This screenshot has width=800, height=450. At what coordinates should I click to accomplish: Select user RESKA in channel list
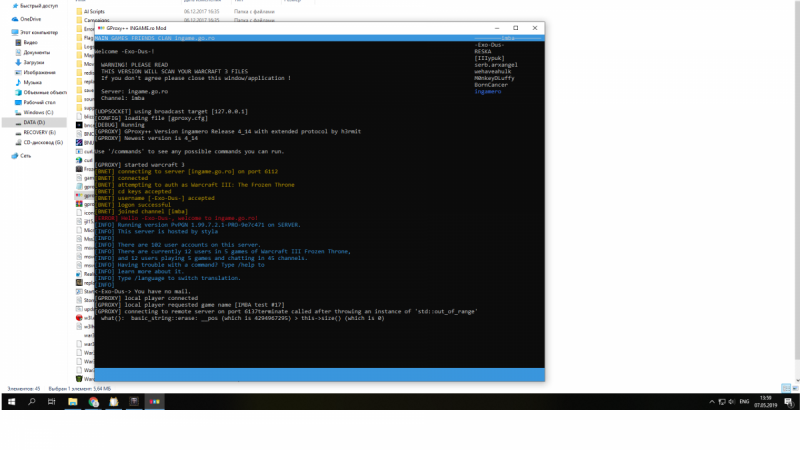coord(486,54)
